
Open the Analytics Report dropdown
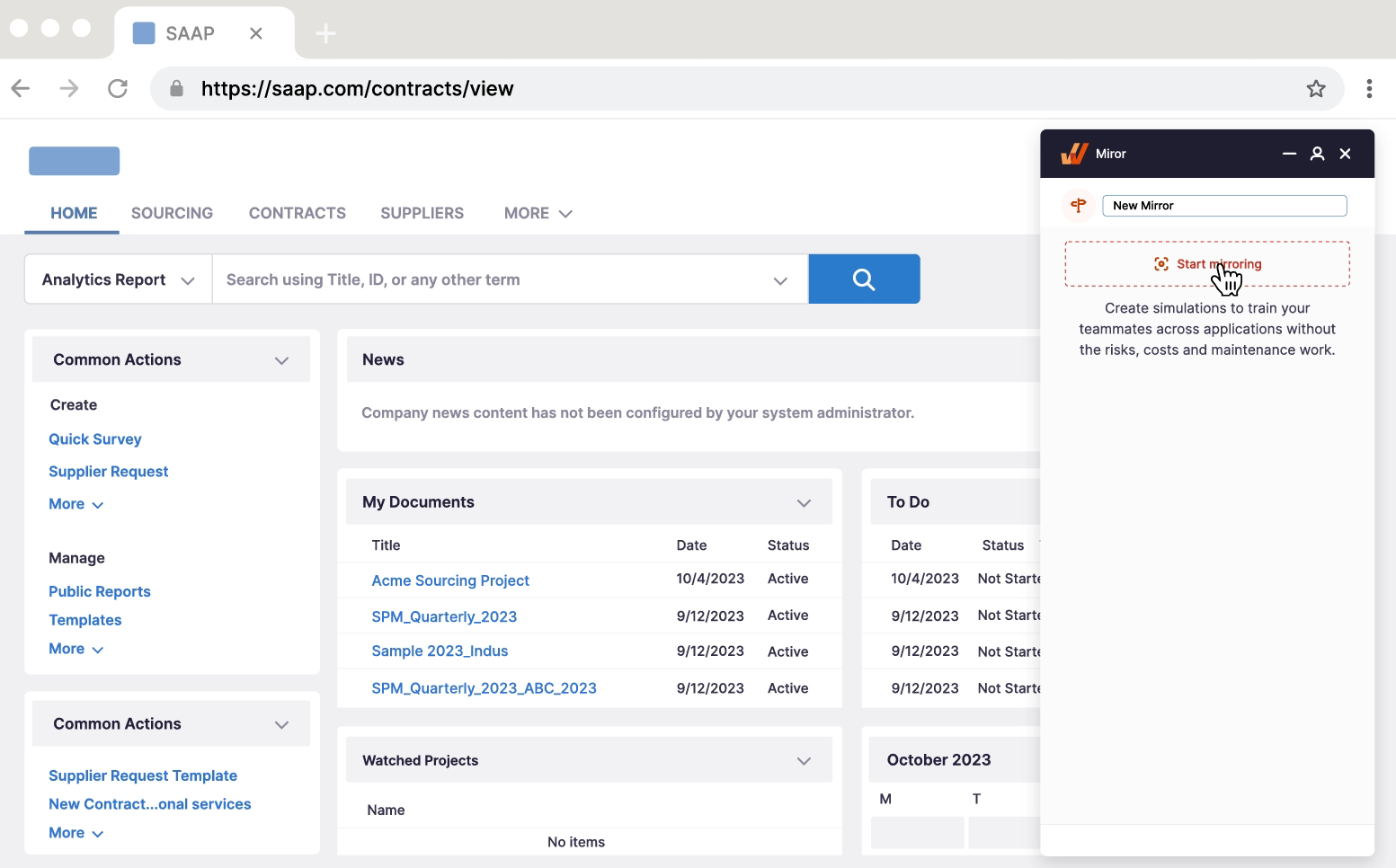(x=119, y=279)
